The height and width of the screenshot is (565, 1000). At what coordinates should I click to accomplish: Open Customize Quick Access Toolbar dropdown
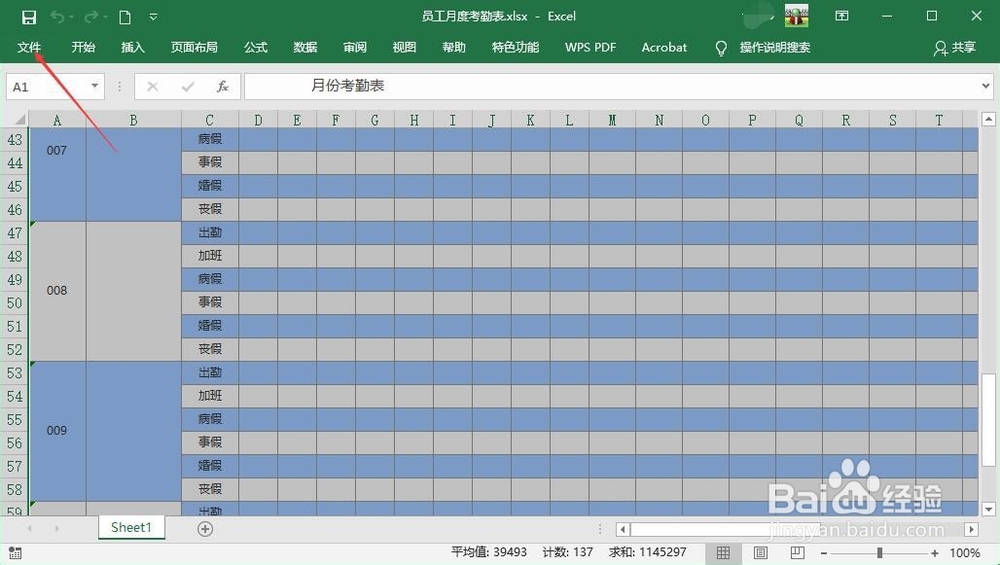[153, 17]
